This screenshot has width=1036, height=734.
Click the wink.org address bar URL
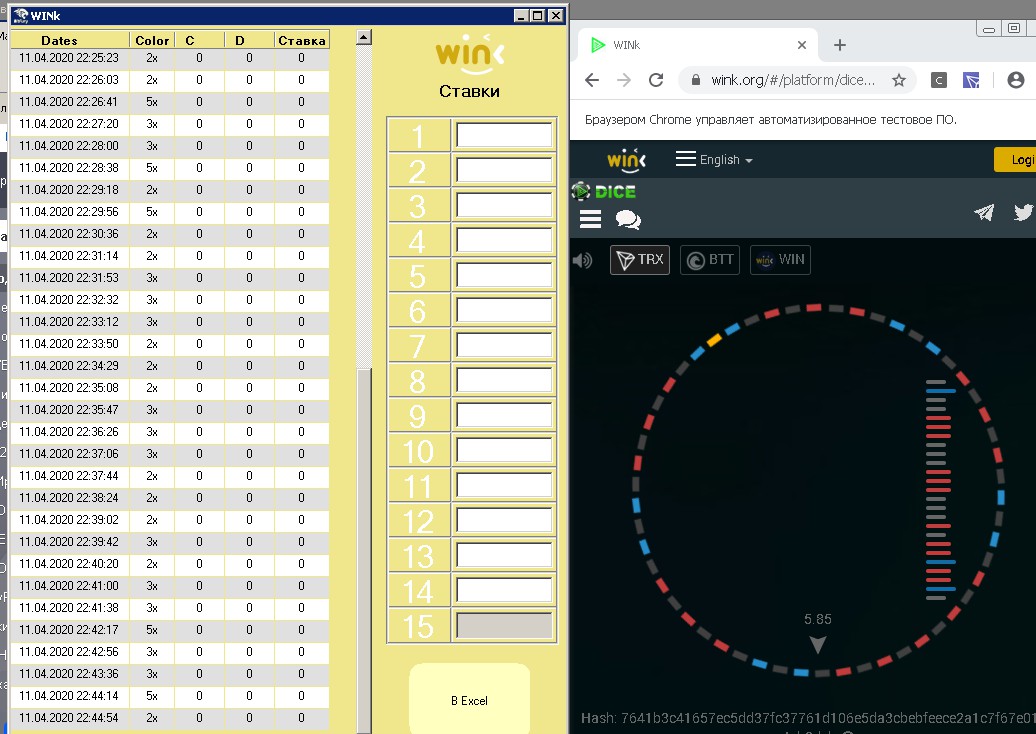pos(793,80)
